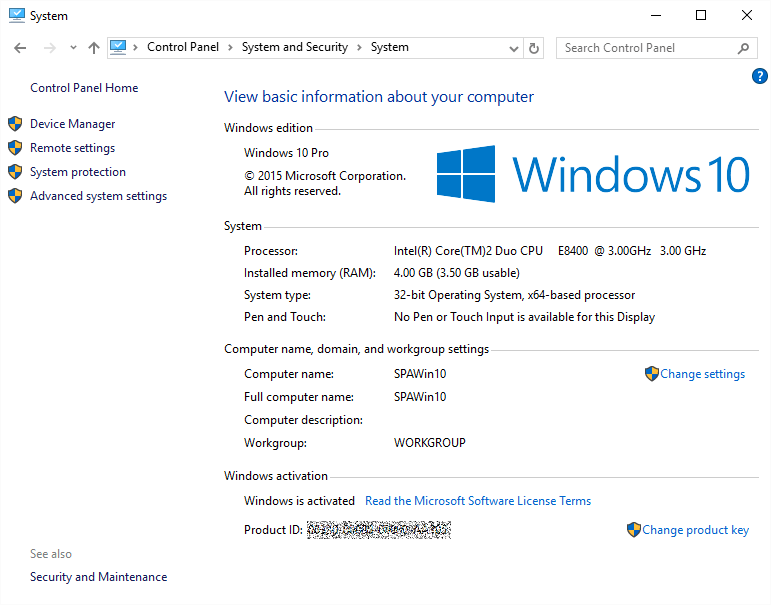Image resolution: width=771 pixels, height=605 pixels.
Task: Read the Microsoft Software License Terms
Action: 478,501
